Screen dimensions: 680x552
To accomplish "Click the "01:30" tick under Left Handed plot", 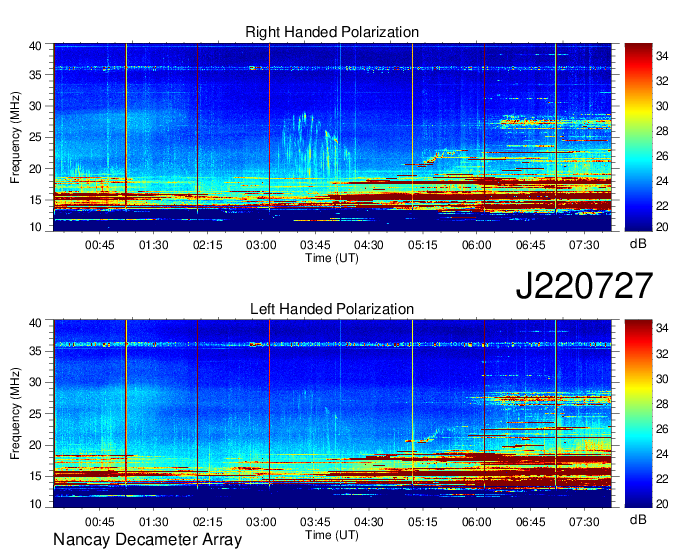I will click(x=154, y=522).
